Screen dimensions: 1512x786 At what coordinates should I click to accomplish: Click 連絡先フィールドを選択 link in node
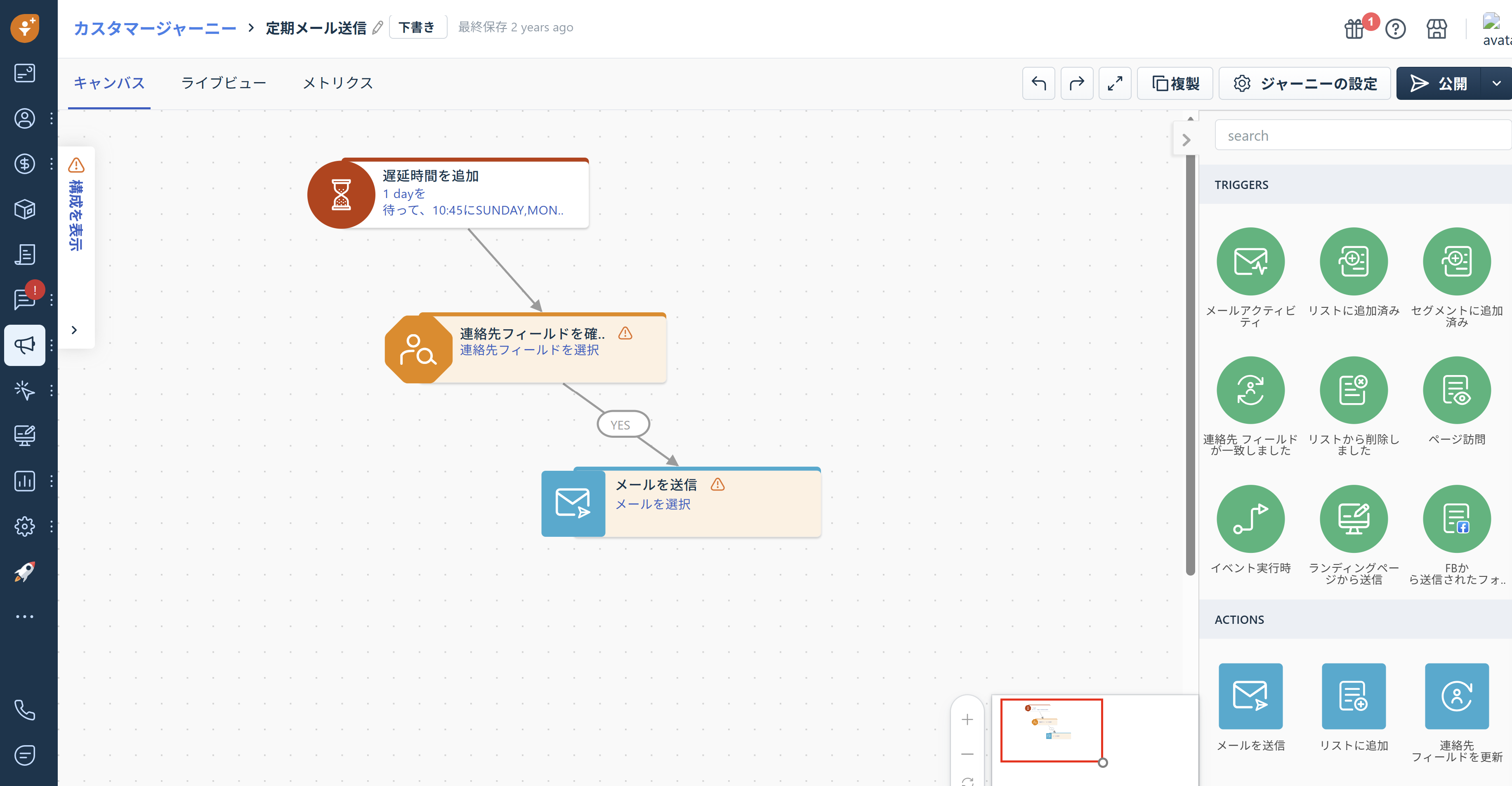529,350
